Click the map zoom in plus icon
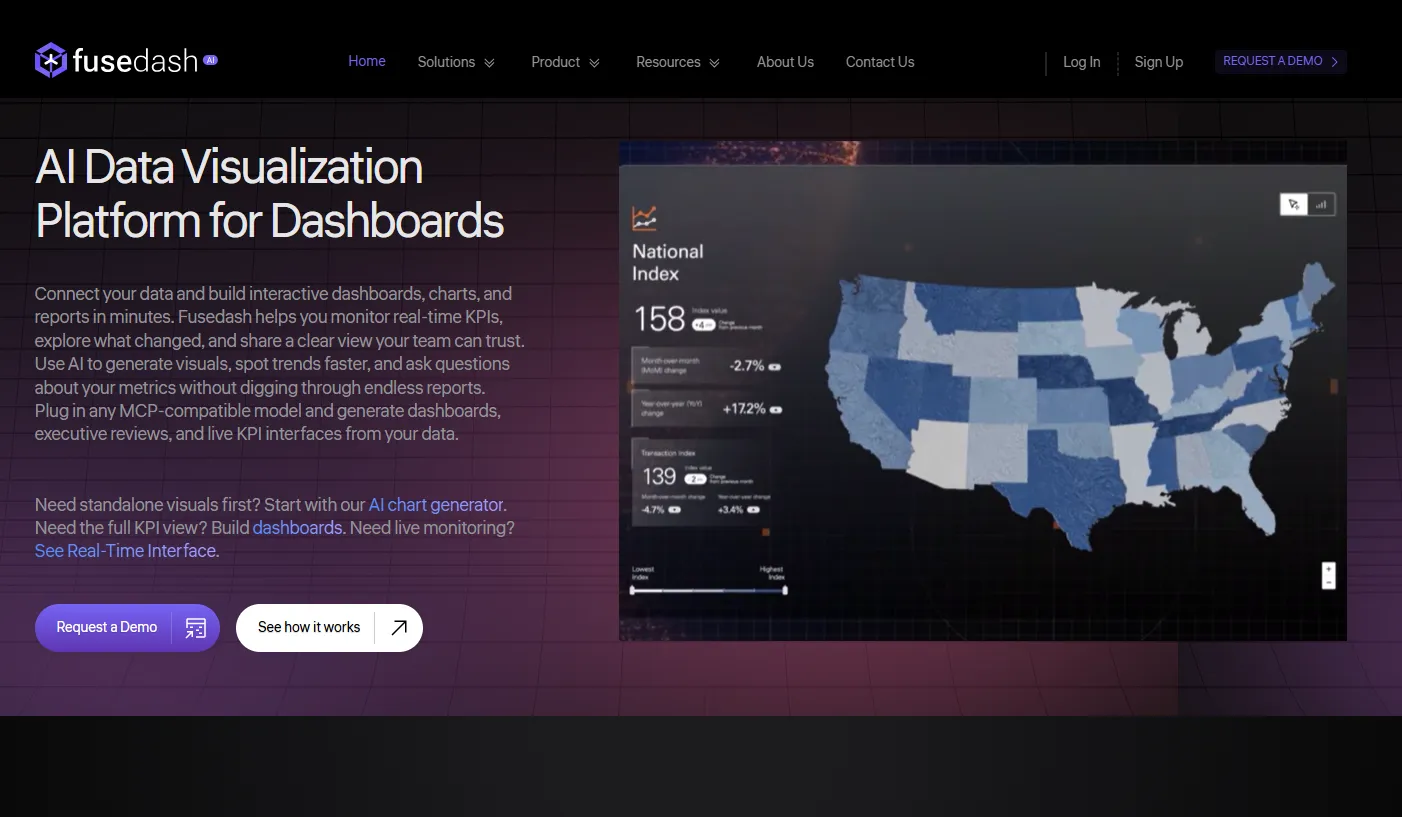 (1328, 569)
